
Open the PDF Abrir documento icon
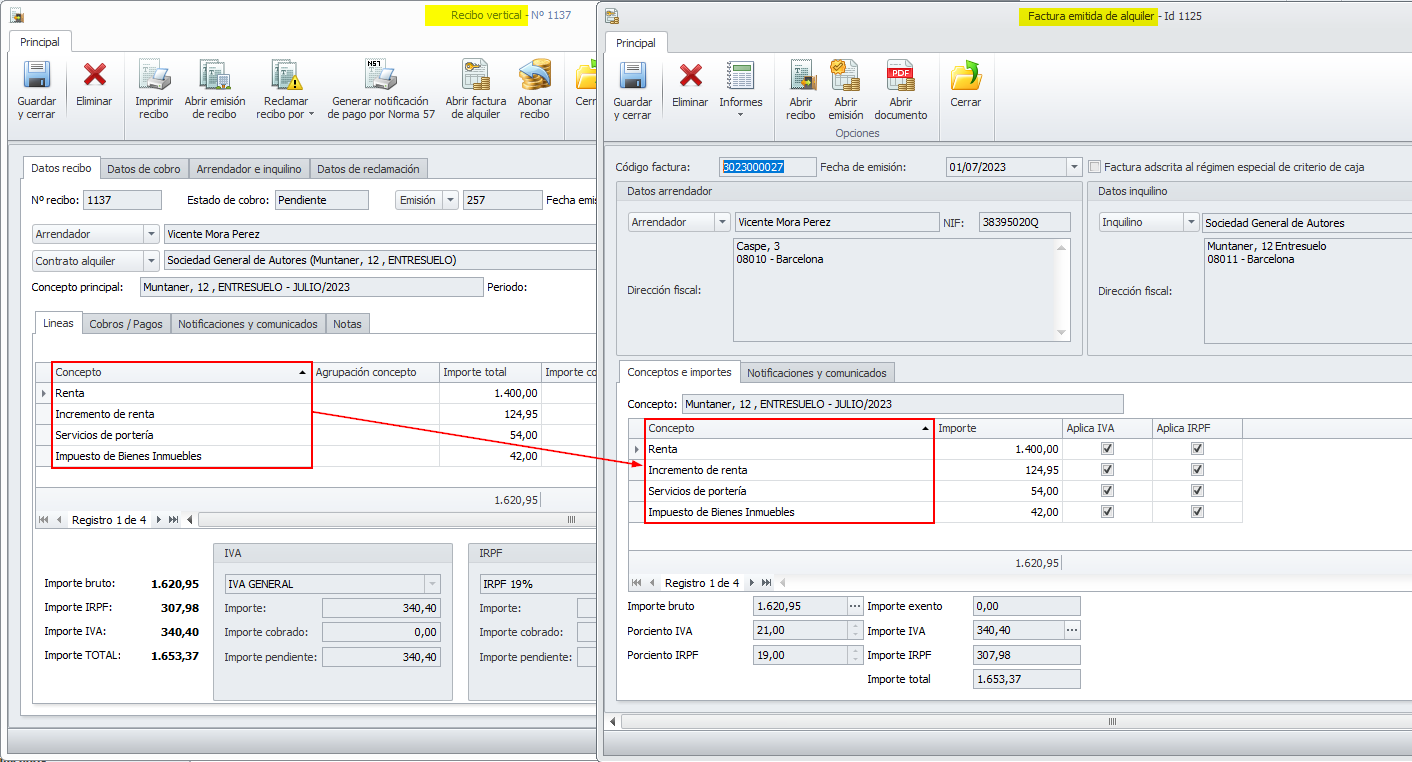click(x=900, y=90)
